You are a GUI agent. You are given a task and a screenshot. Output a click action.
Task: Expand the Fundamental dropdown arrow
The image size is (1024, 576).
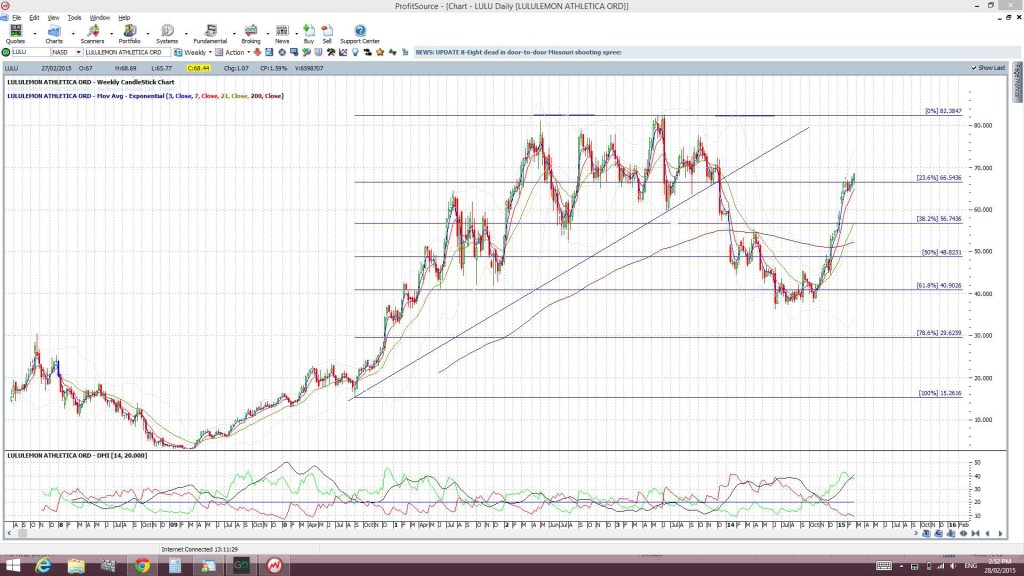click(x=234, y=33)
